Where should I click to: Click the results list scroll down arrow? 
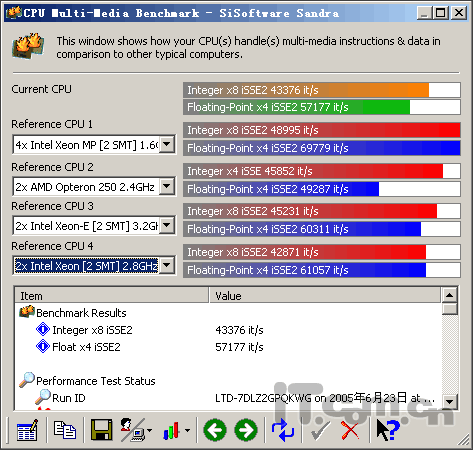pos(449,401)
